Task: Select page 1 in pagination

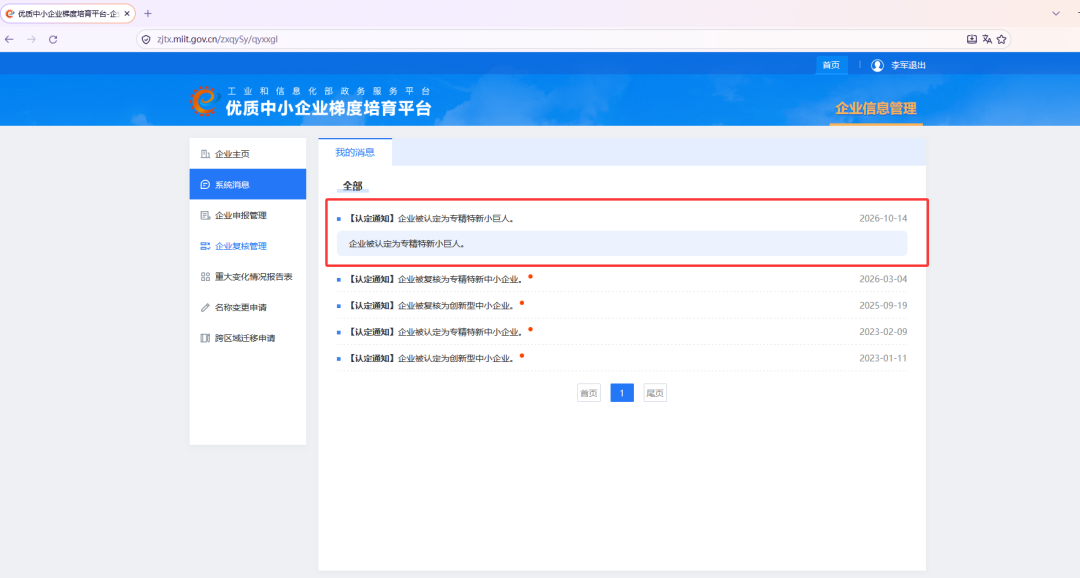Action: [622, 393]
